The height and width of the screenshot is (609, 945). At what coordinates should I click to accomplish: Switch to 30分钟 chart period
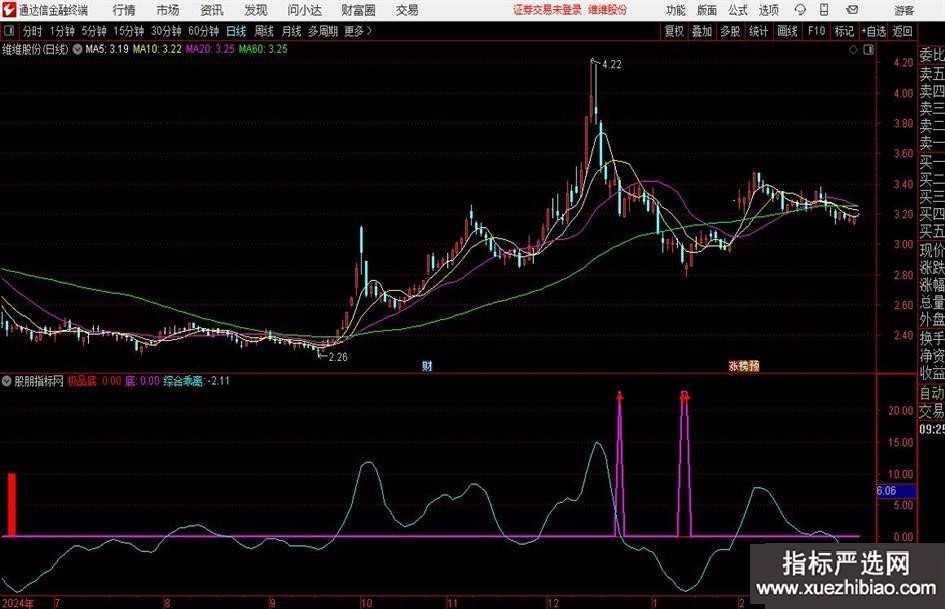point(166,31)
